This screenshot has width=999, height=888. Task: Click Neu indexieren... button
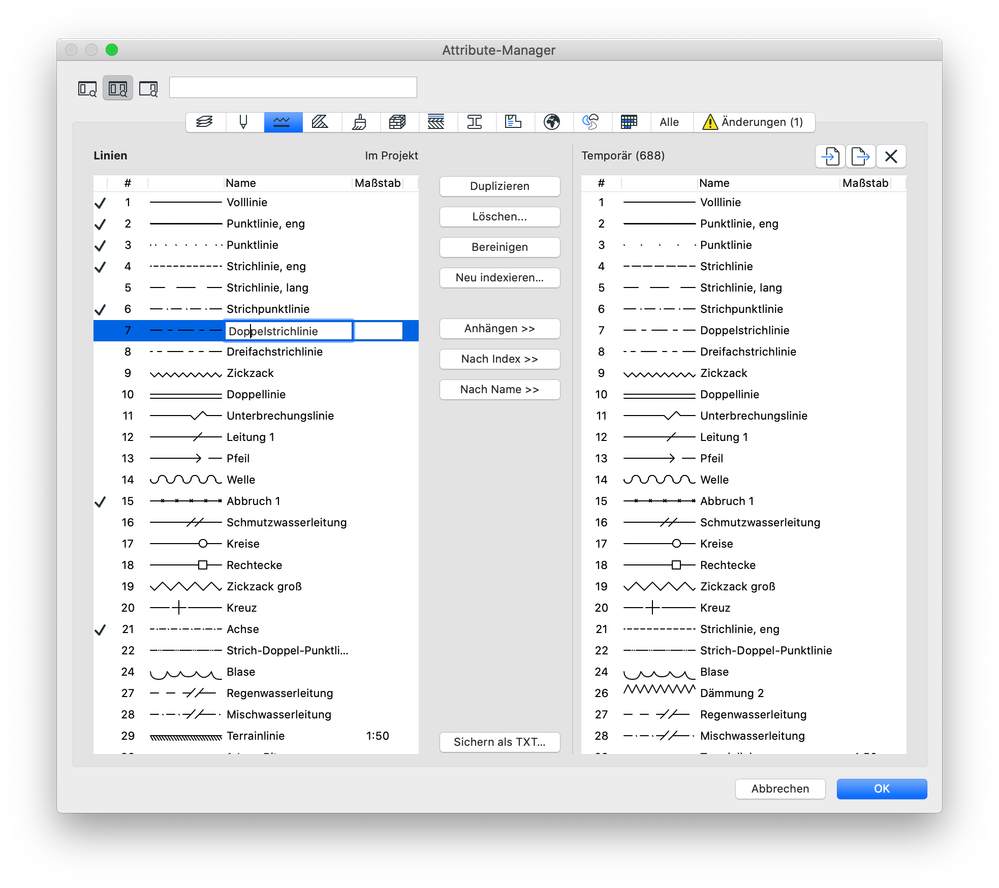coord(500,278)
